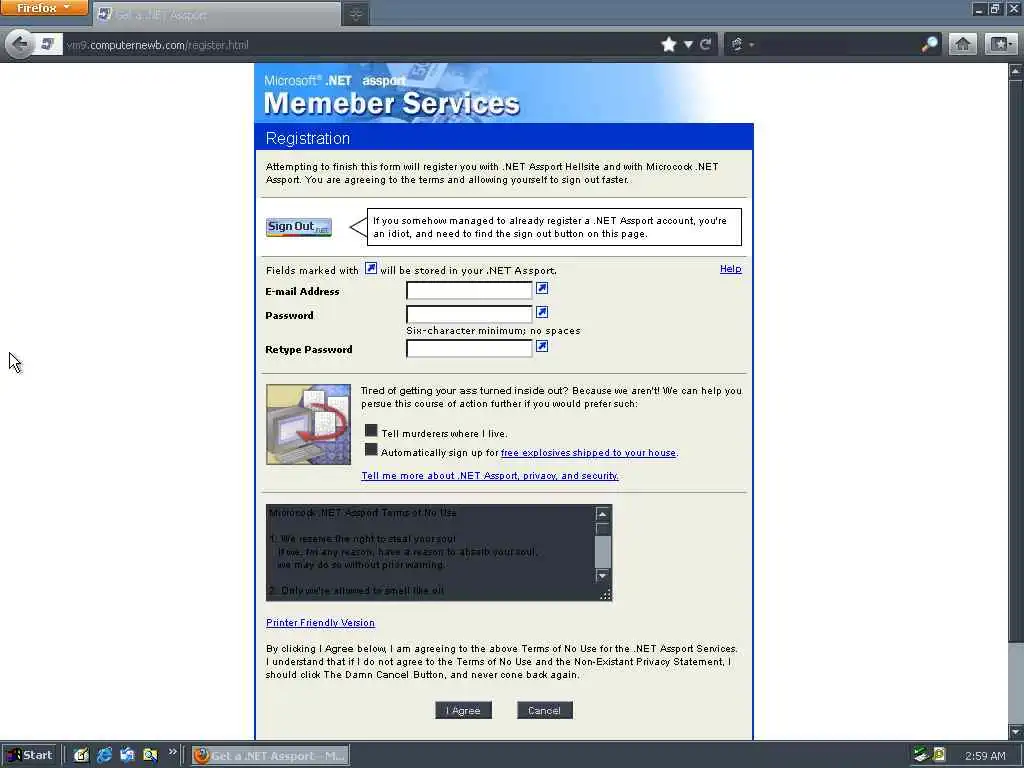Click the URL address bar text
Screen dimensions: 1024x768
(157, 45)
